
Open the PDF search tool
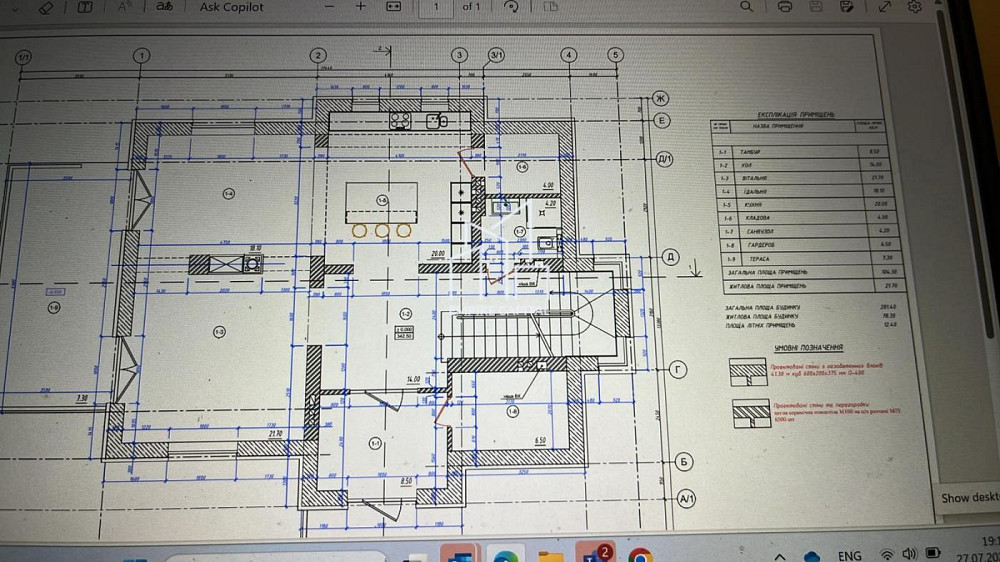click(x=746, y=7)
